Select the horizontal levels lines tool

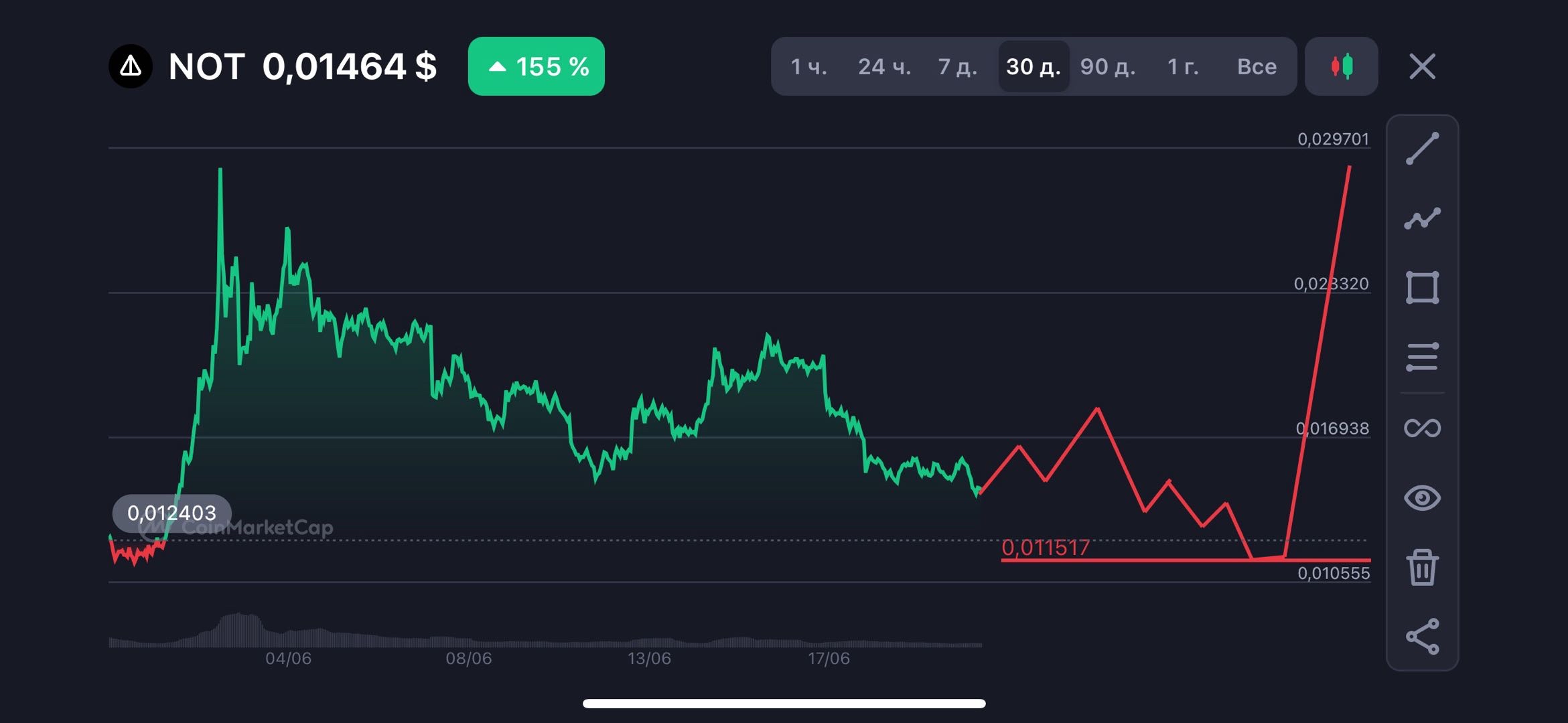pyautogui.click(x=1422, y=357)
